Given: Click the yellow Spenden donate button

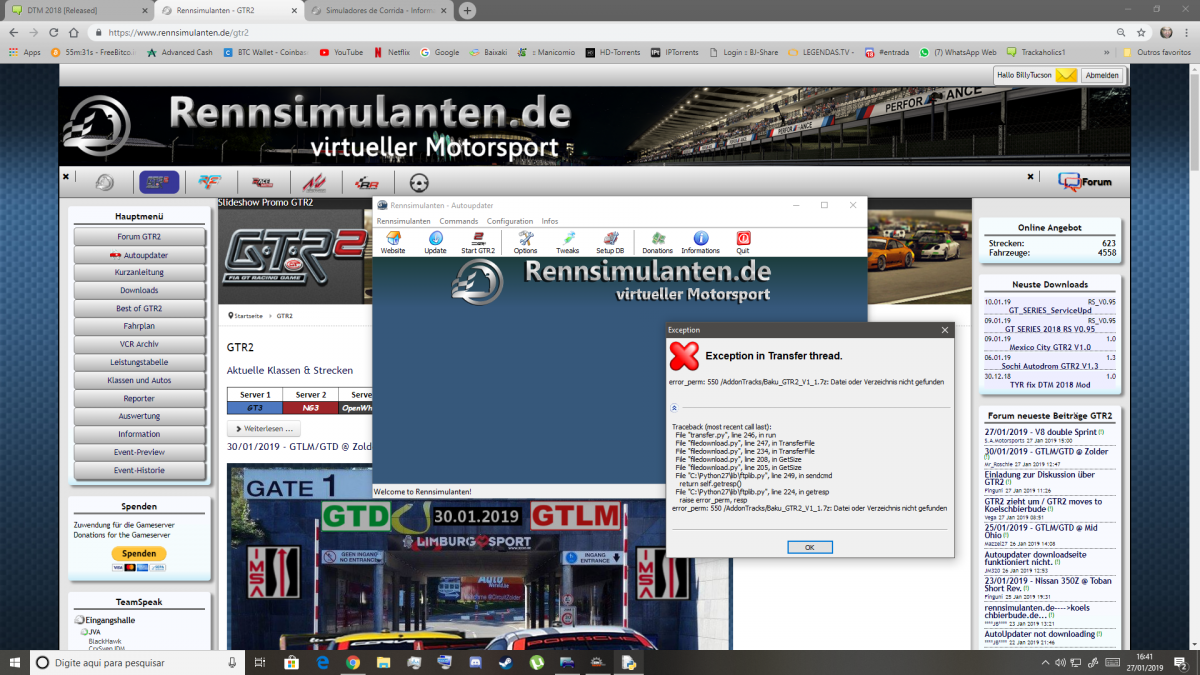Looking at the screenshot, I should tap(139, 553).
